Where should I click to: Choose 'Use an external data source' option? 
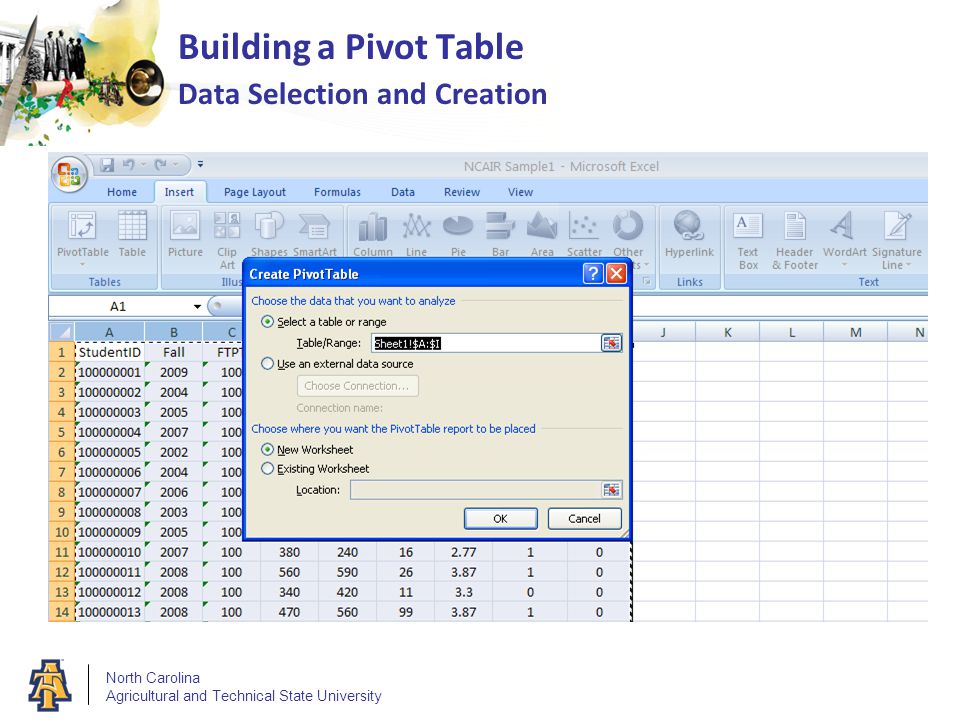point(267,364)
